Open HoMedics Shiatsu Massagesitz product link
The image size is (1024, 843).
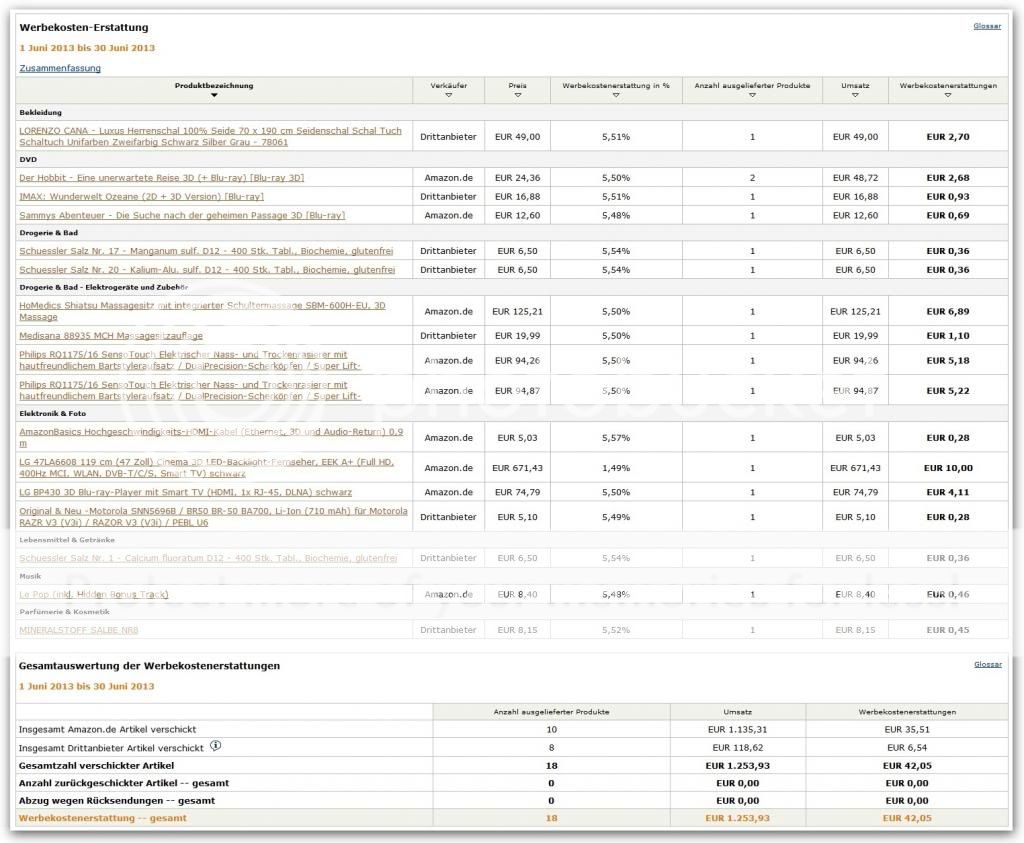(x=202, y=305)
